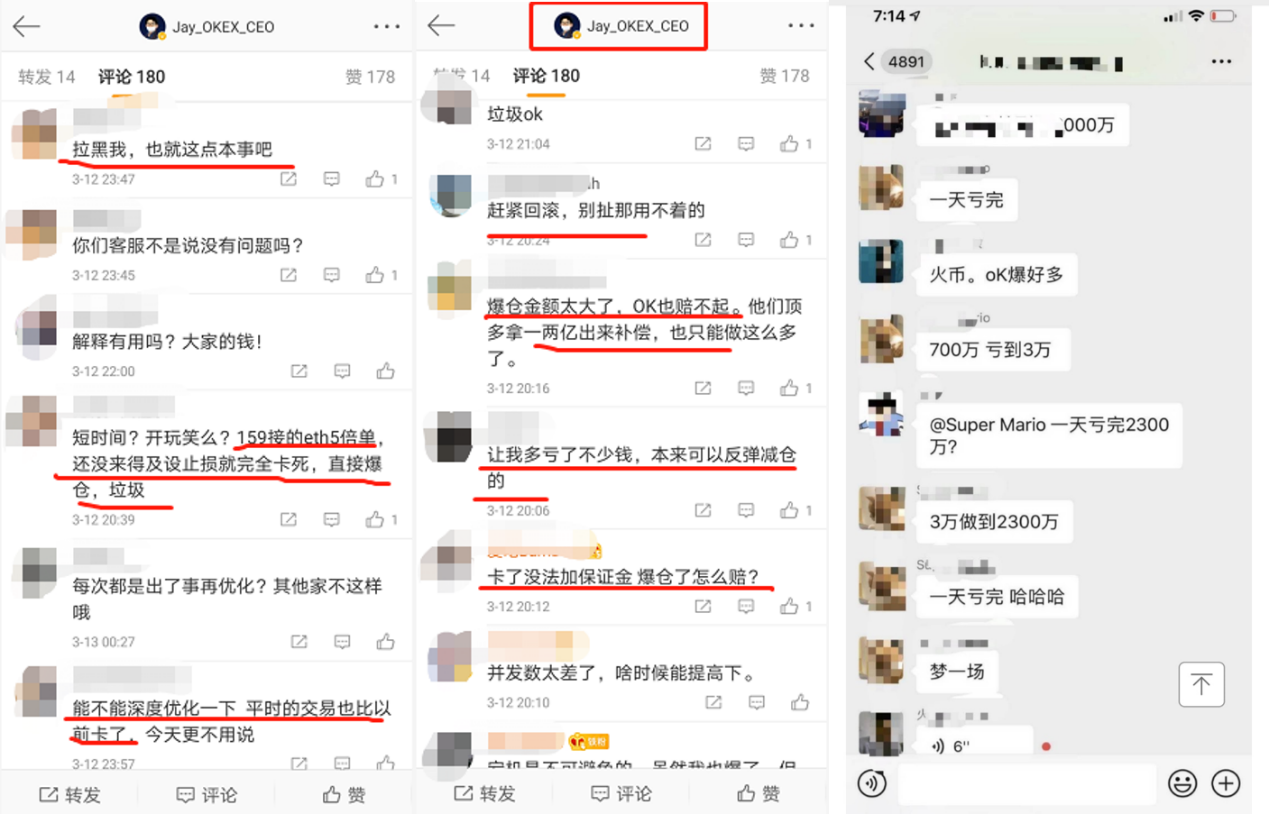Switch to the 转发 14 tab in the left panel
Image resolution: width=1269 pixels, height=814 pixels.
[x=47, y=77]
